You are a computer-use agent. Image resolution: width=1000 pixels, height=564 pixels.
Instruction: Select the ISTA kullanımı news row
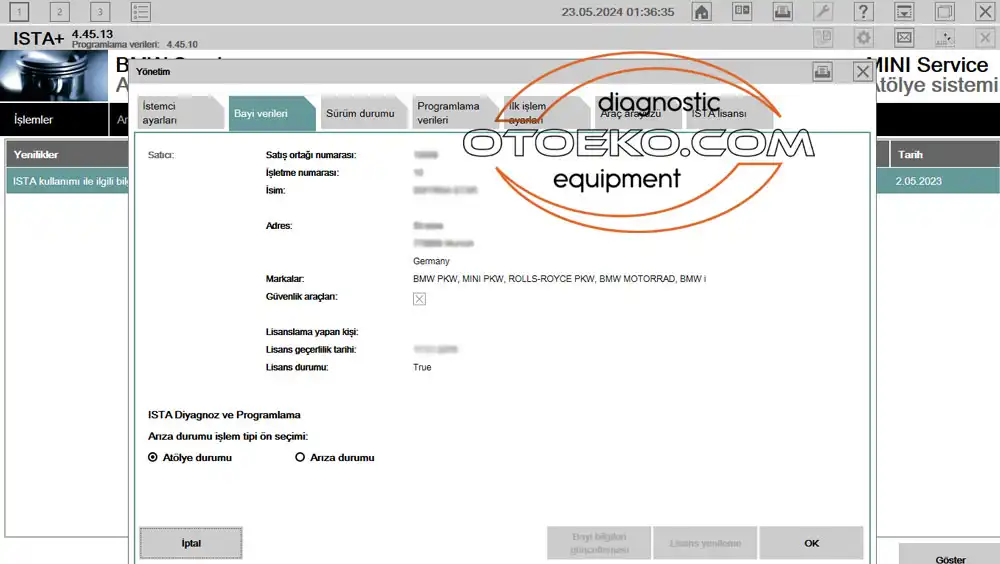pos(67,181)
